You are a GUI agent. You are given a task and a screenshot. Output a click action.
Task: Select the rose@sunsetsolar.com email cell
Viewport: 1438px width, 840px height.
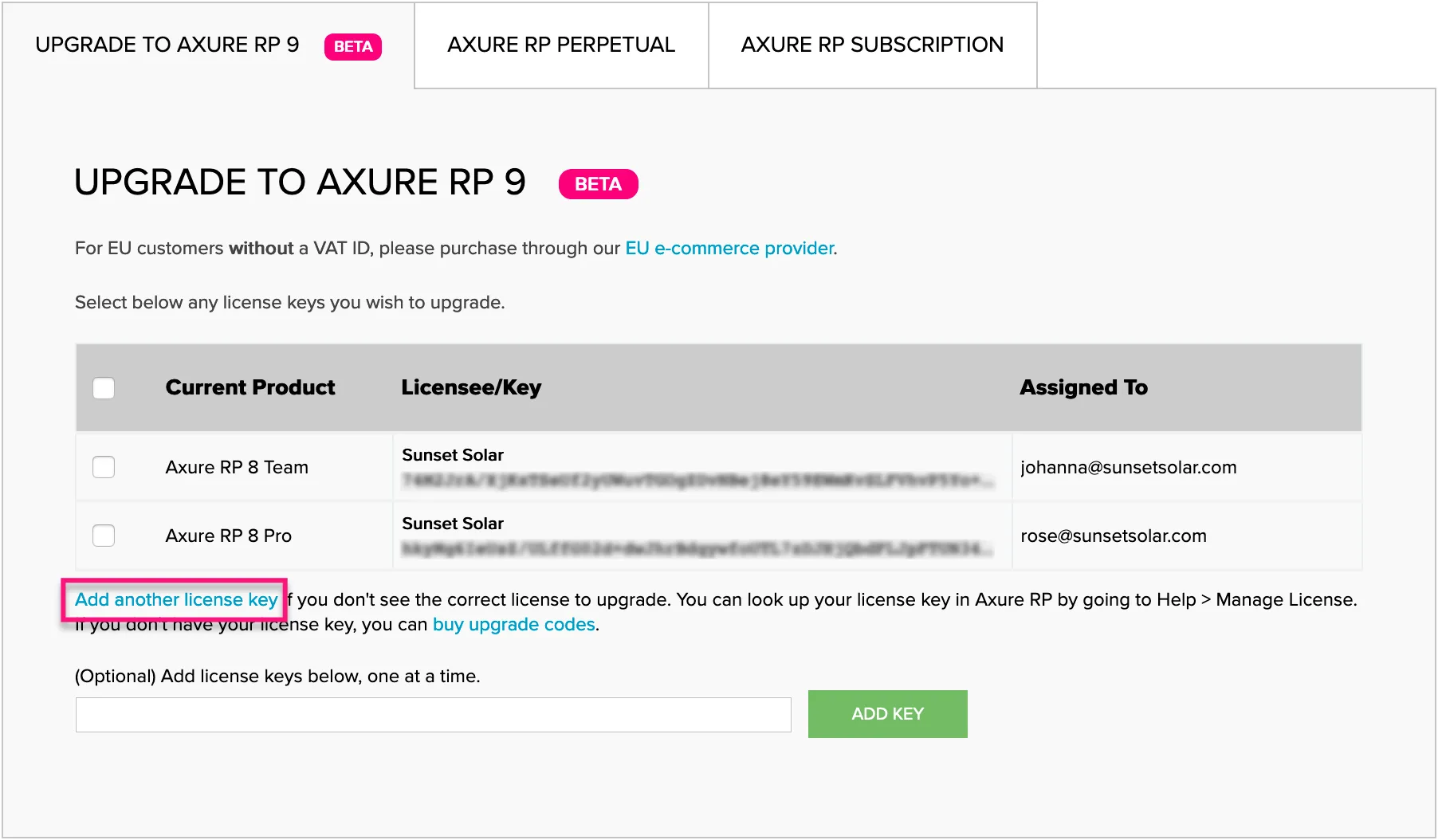(x=1113, y=536)
